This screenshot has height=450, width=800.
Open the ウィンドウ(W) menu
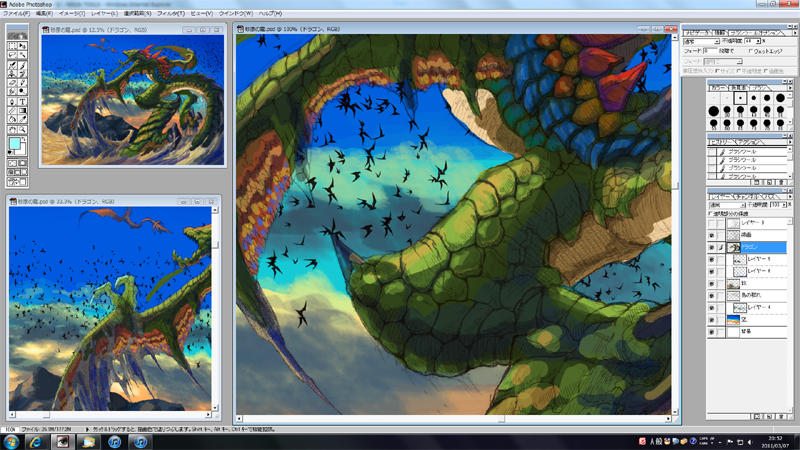pyautogui.click(x=235, y=14)
